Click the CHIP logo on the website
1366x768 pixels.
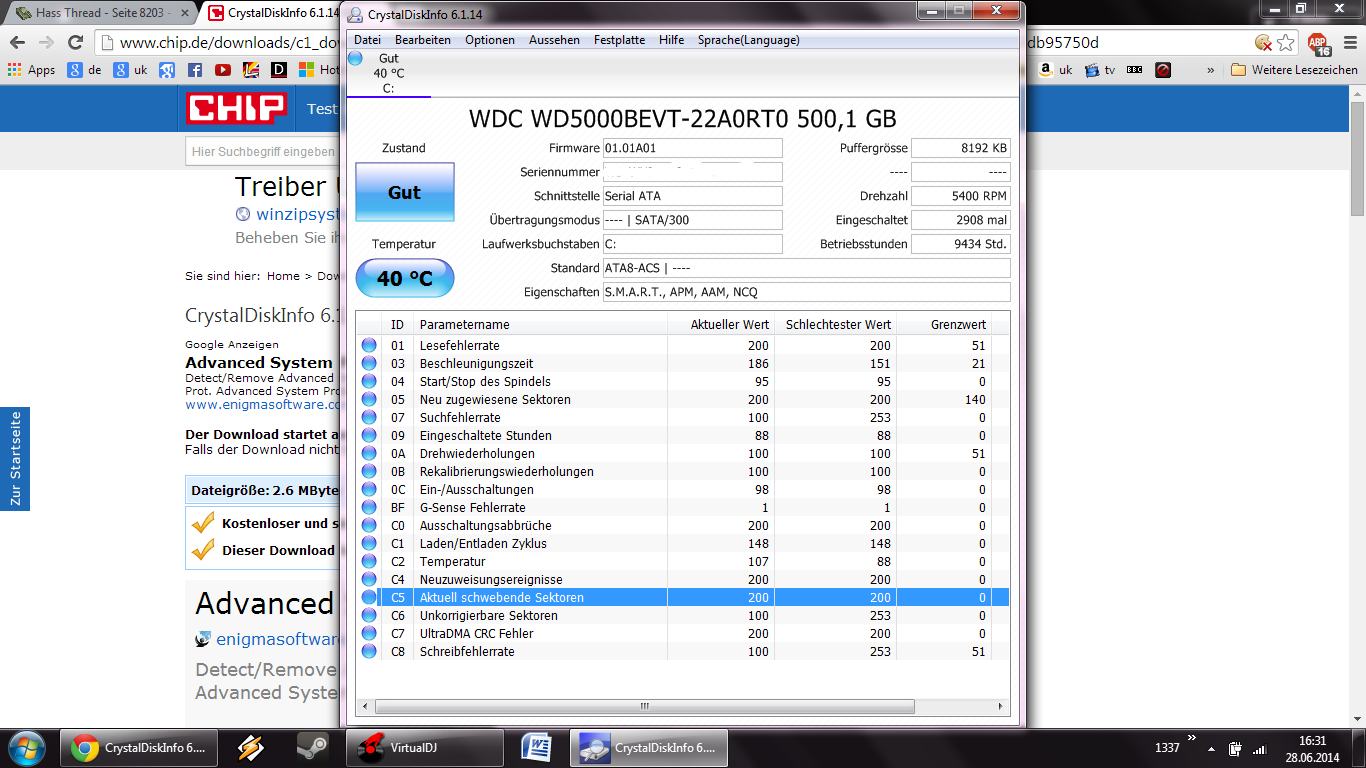point(237,108)
